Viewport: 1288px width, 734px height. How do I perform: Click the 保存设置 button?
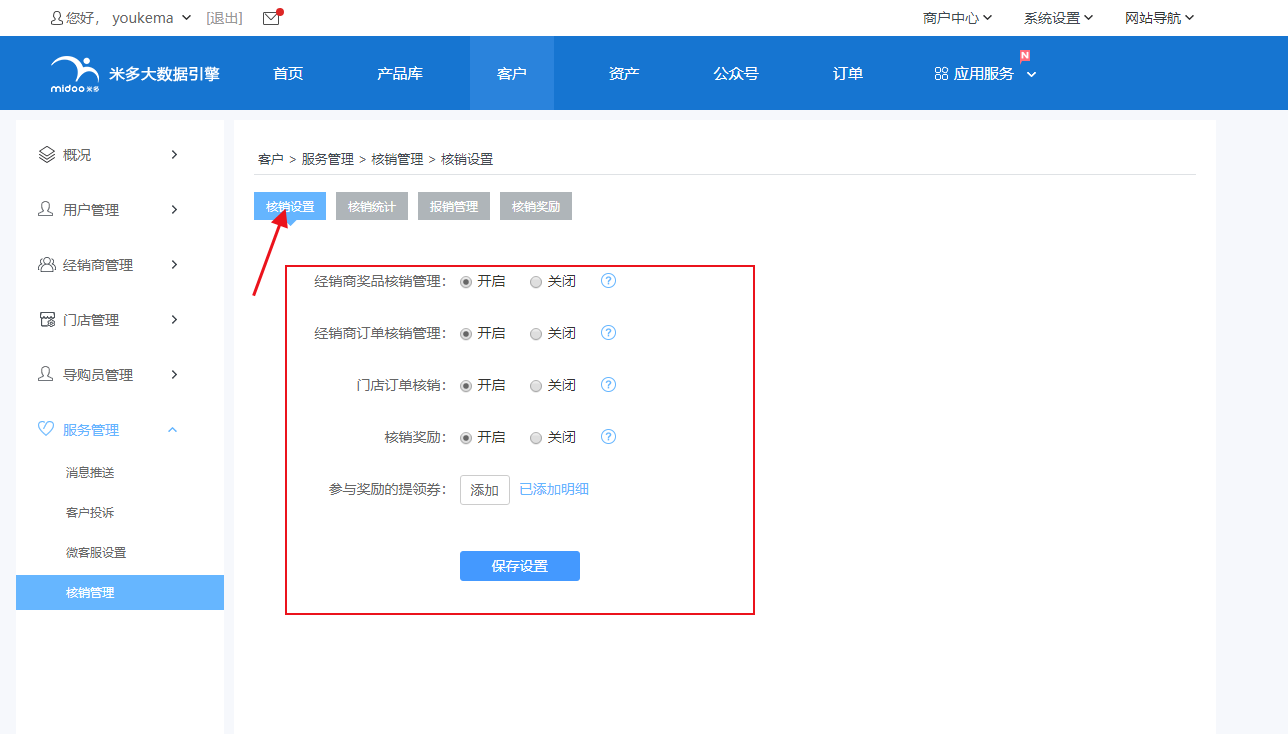(520, 566)
